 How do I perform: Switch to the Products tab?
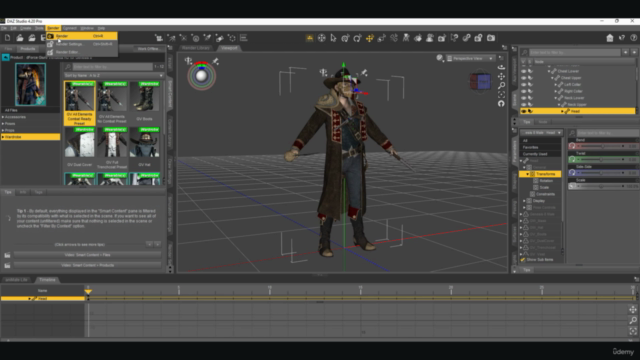click(27, 49)
